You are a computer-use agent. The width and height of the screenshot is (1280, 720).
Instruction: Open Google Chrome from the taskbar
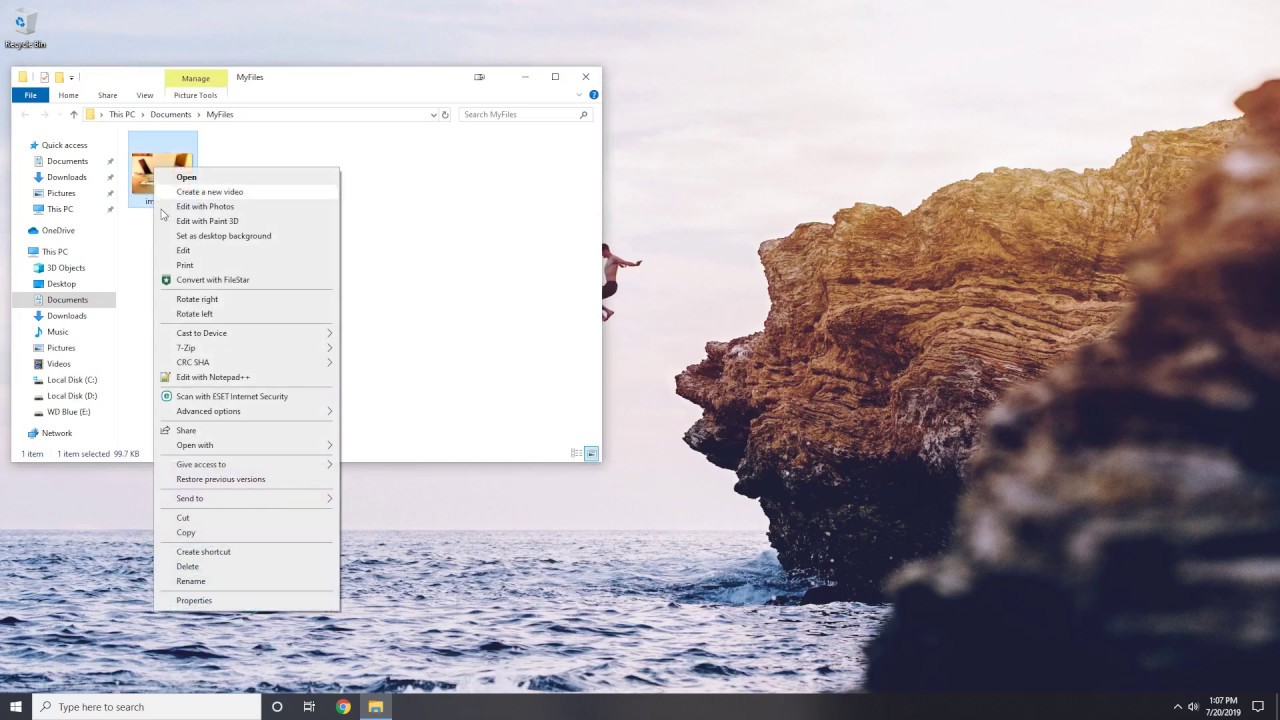[x=343, y=707]
